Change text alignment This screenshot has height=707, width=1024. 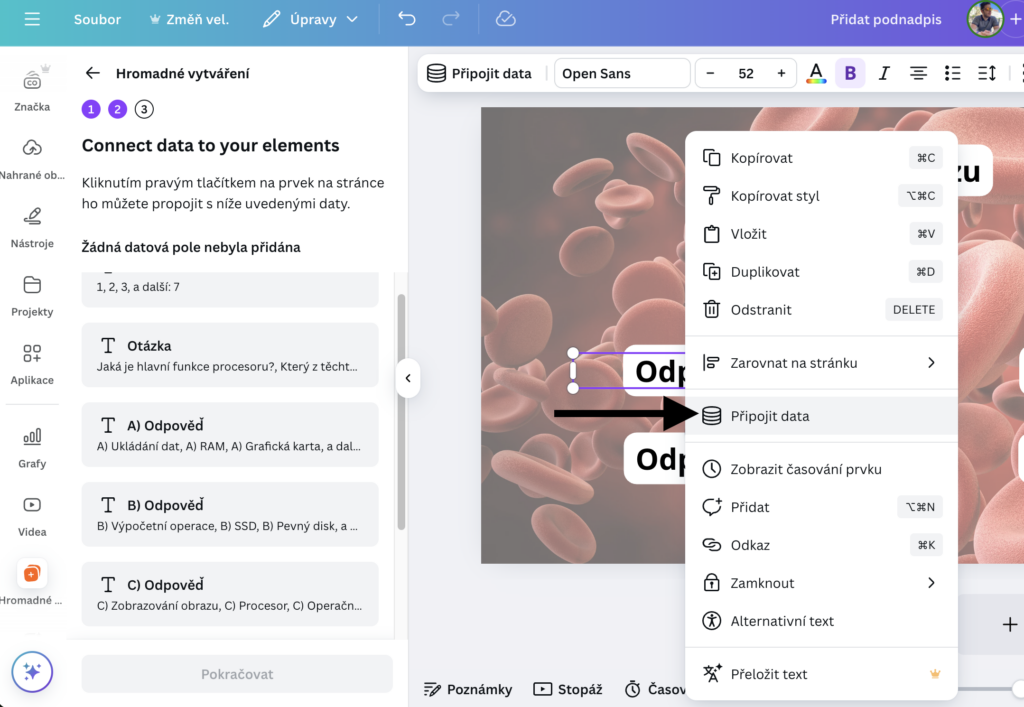(918, 73)
